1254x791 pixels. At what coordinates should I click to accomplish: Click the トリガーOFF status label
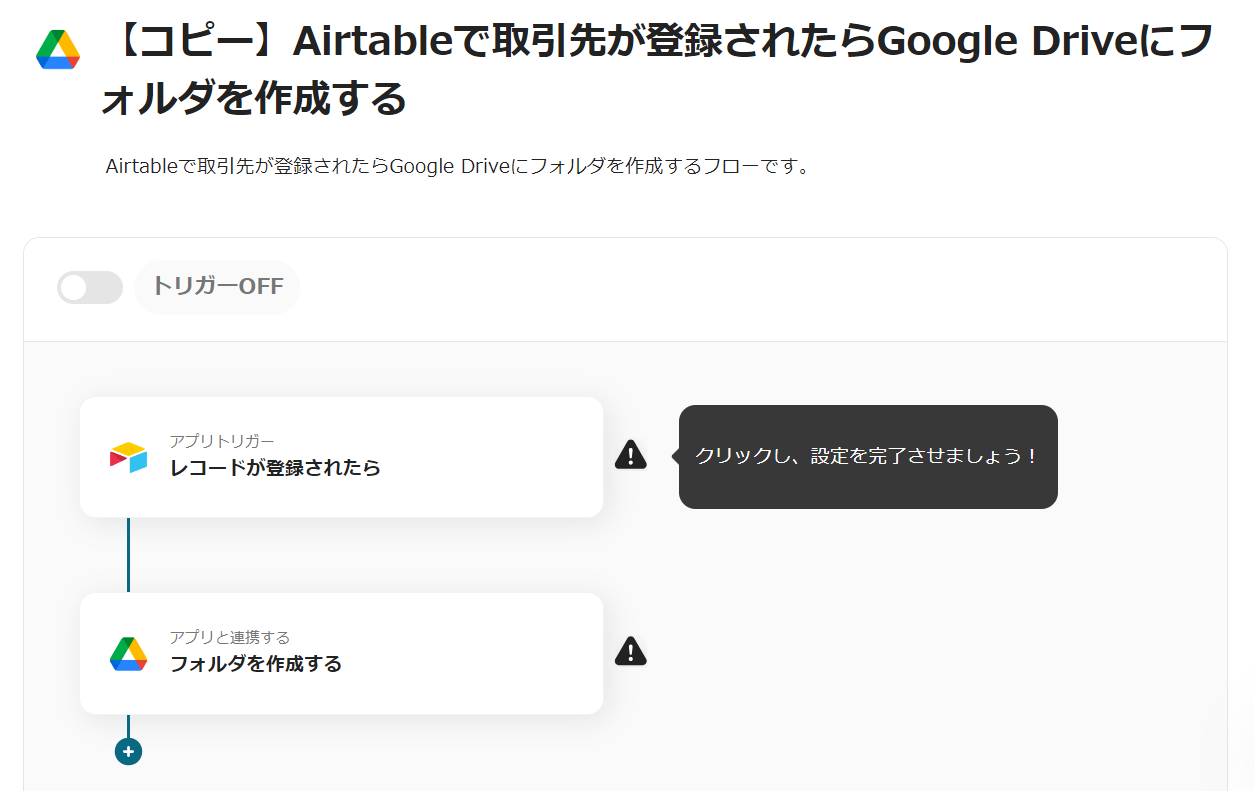(217, 287)
